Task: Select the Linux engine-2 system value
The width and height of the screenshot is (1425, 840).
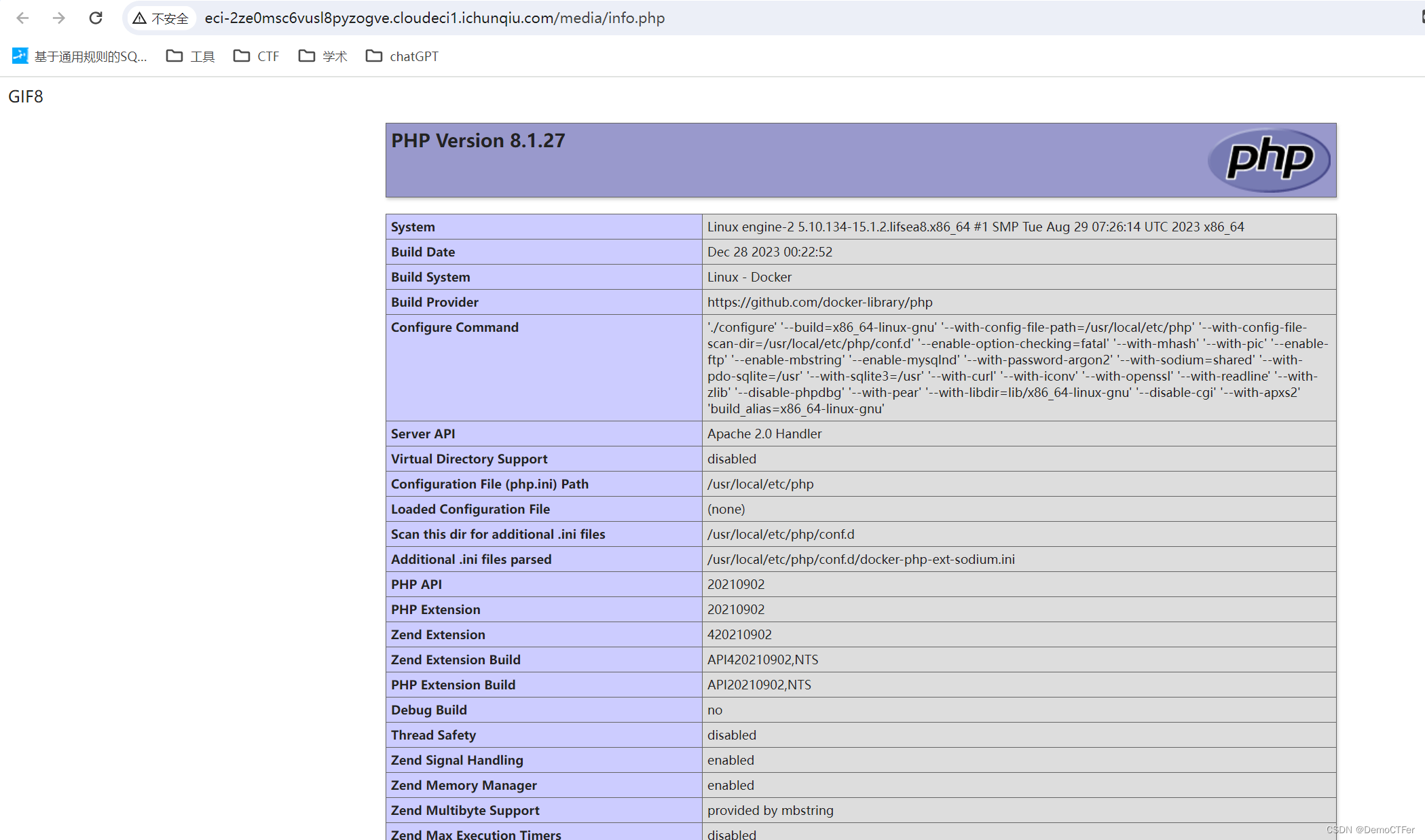Action: pos(976,227)
